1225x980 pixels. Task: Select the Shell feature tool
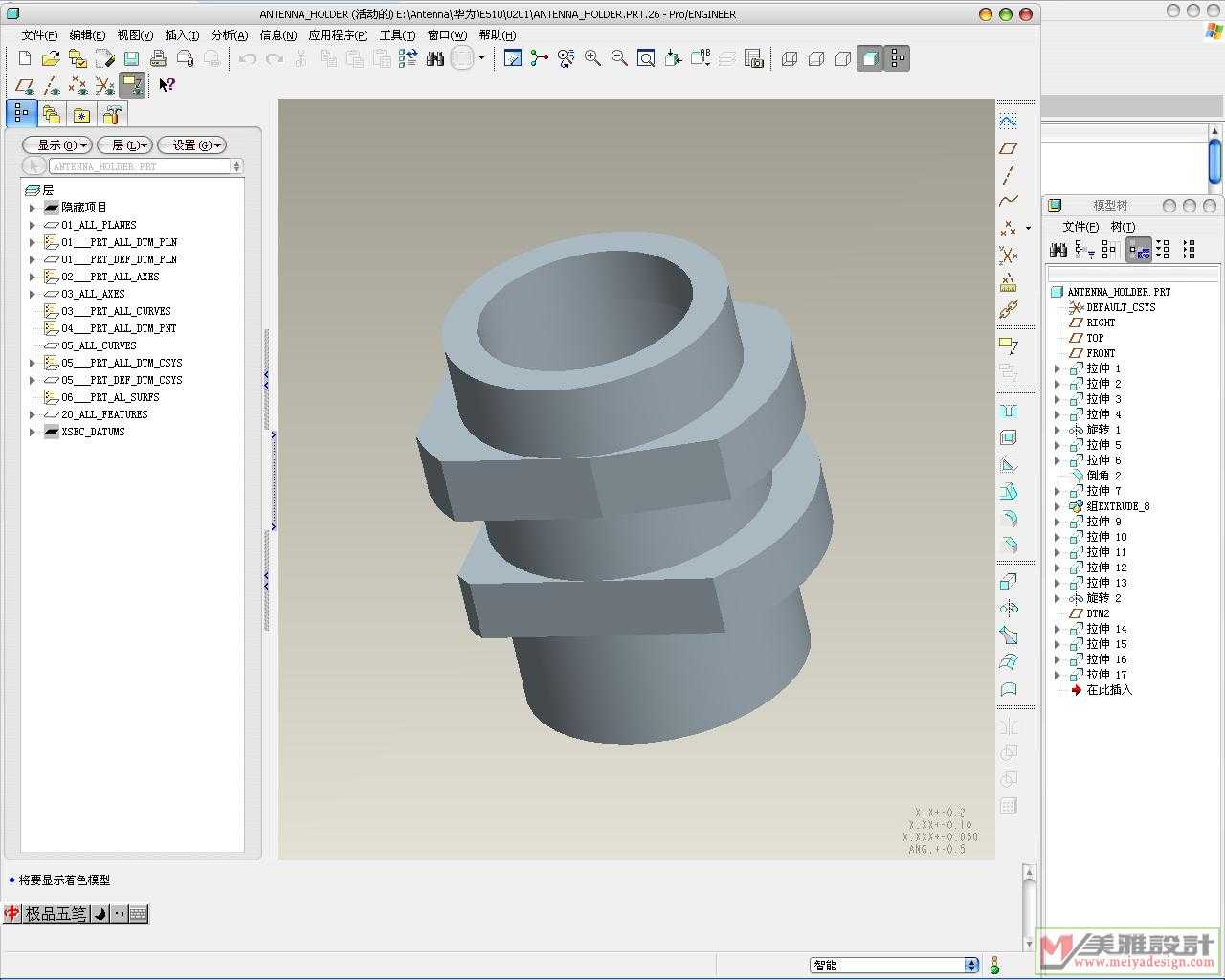pos(1008,437)
